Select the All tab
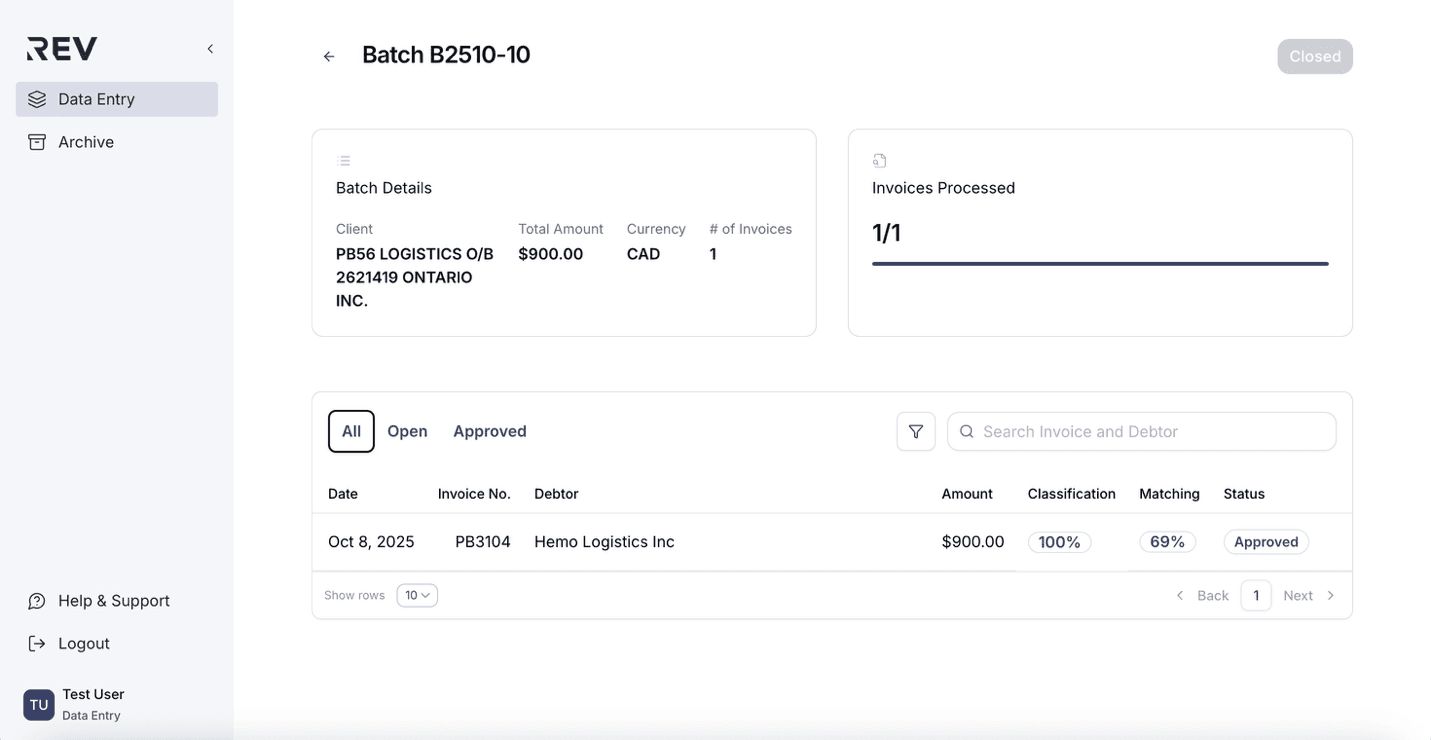The width and height of the screenshot is (1431, 740). 351,432
